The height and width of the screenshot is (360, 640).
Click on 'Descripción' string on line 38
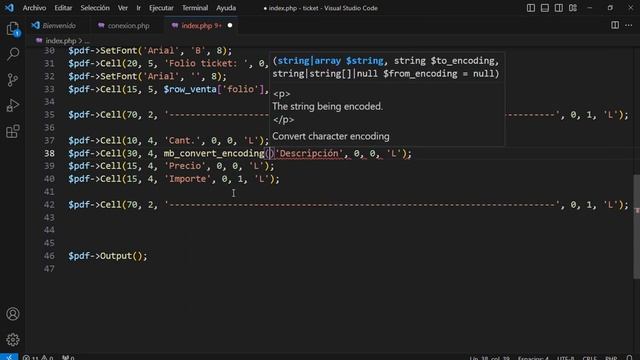(x=309, y=153)
